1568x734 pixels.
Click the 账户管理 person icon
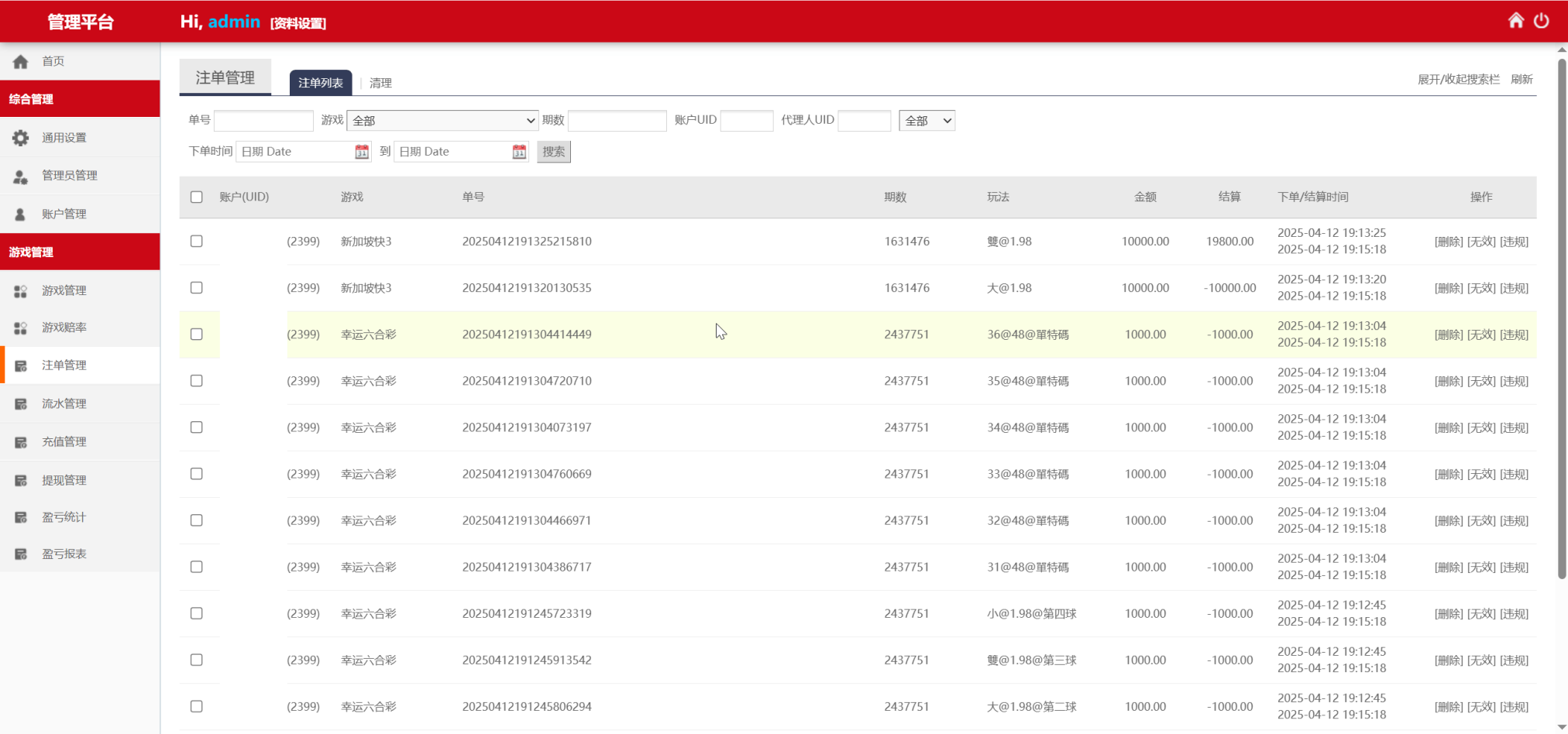pyautogui.click(x=20, y=214)
